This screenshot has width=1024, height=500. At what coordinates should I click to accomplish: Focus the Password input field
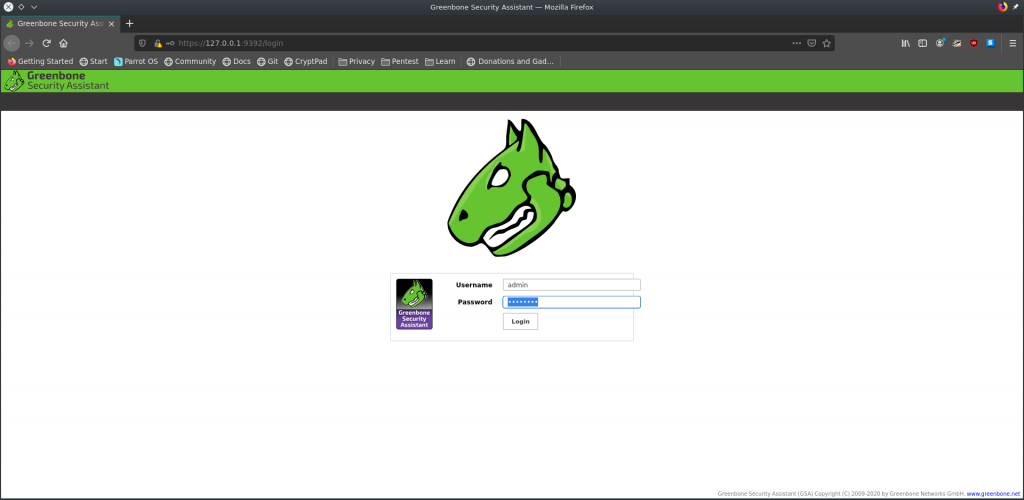coord(571,302)
